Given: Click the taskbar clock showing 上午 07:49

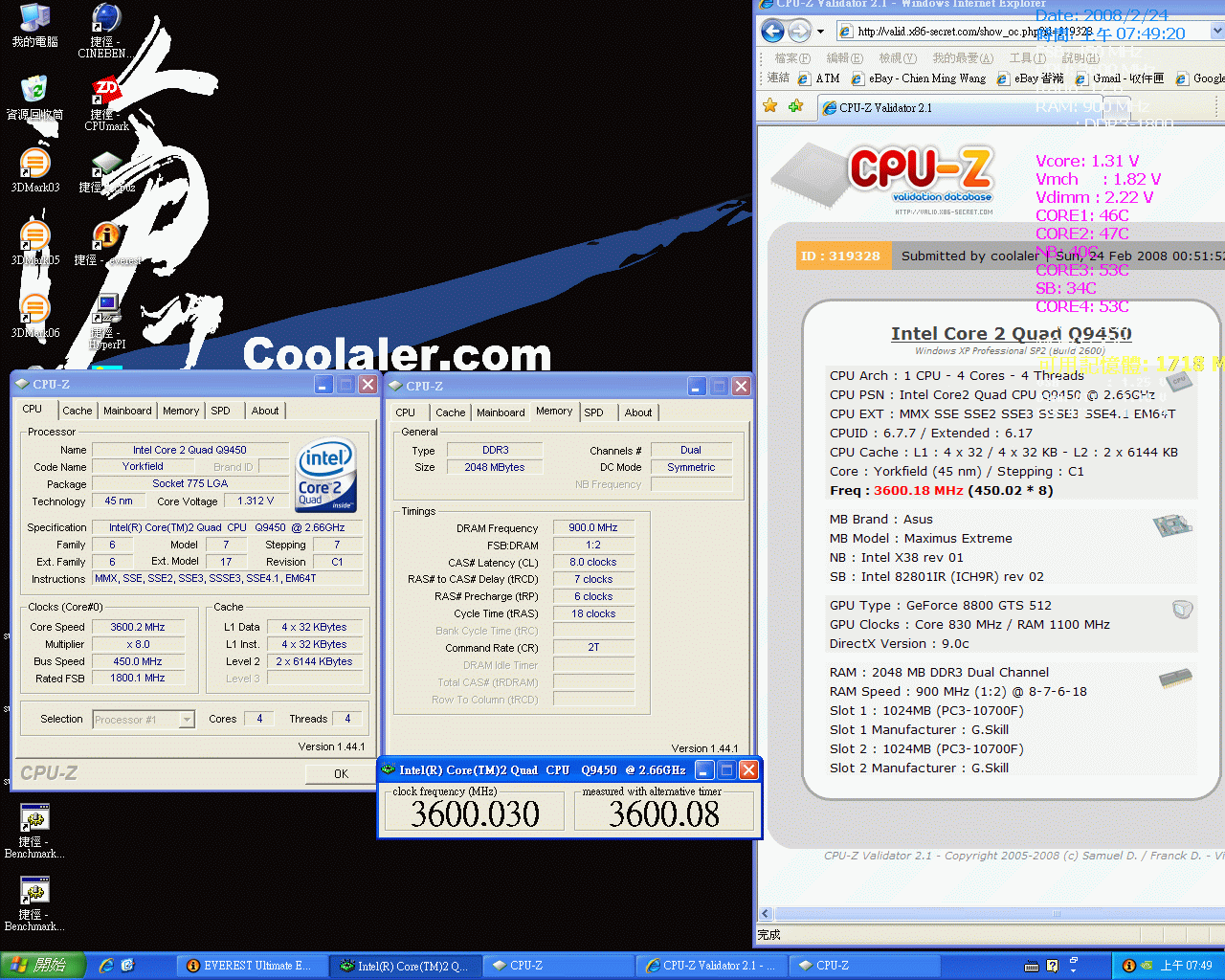Looking at the screenshot, I should tap(1186, 966).
